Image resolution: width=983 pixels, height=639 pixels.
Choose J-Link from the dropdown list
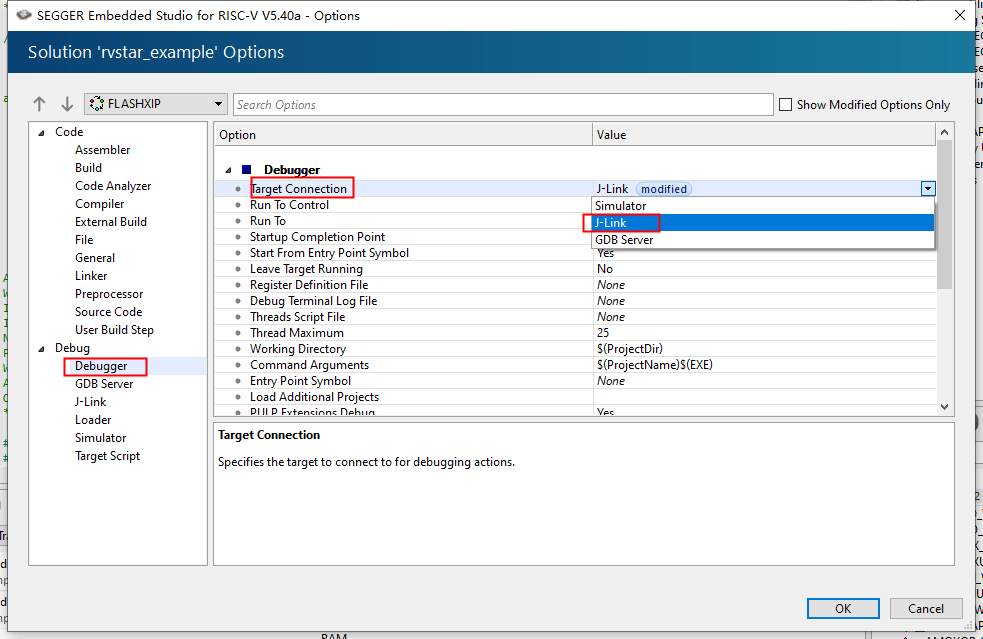[x=762, y=223]
